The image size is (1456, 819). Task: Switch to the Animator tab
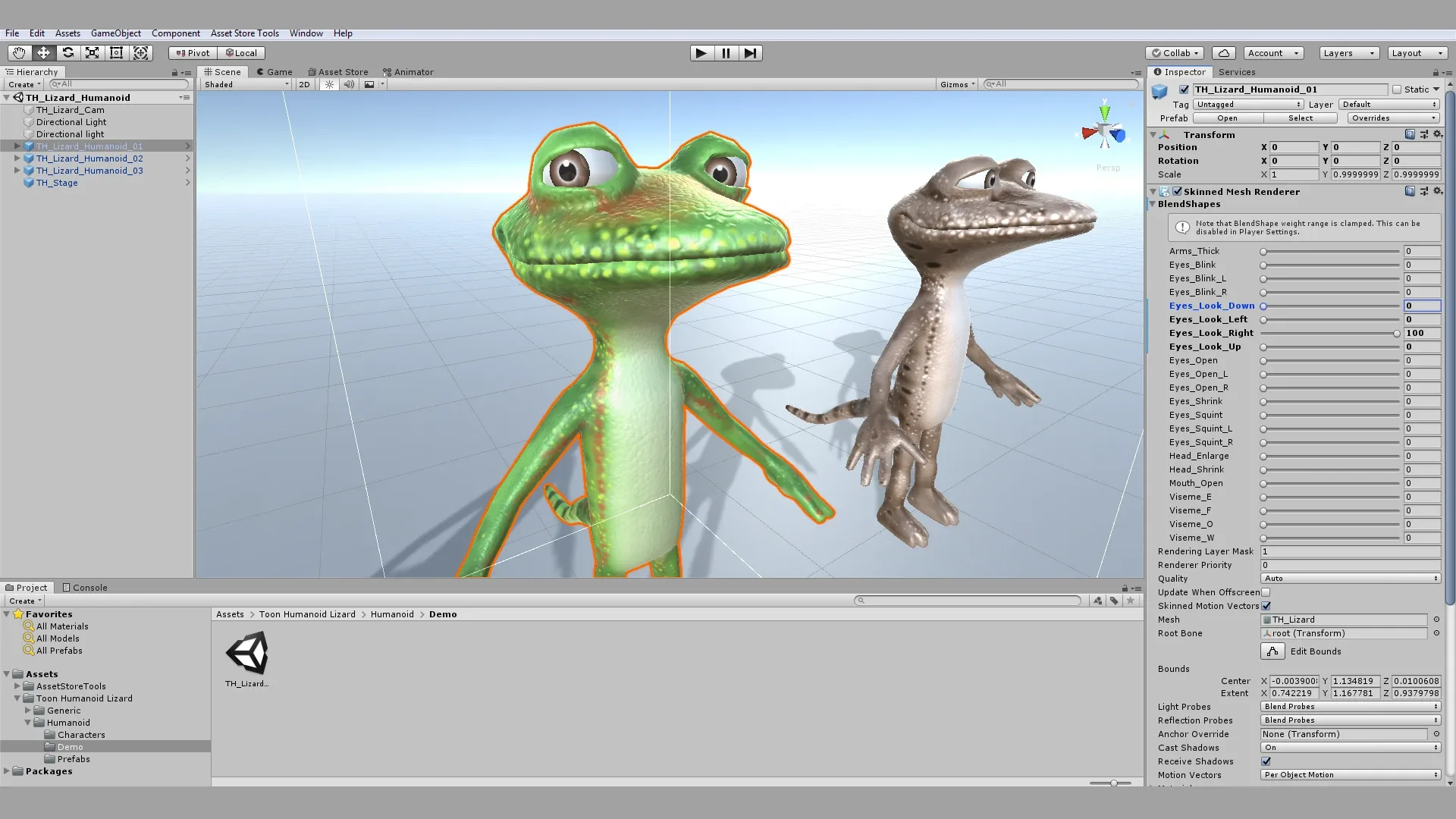[408, 72]
